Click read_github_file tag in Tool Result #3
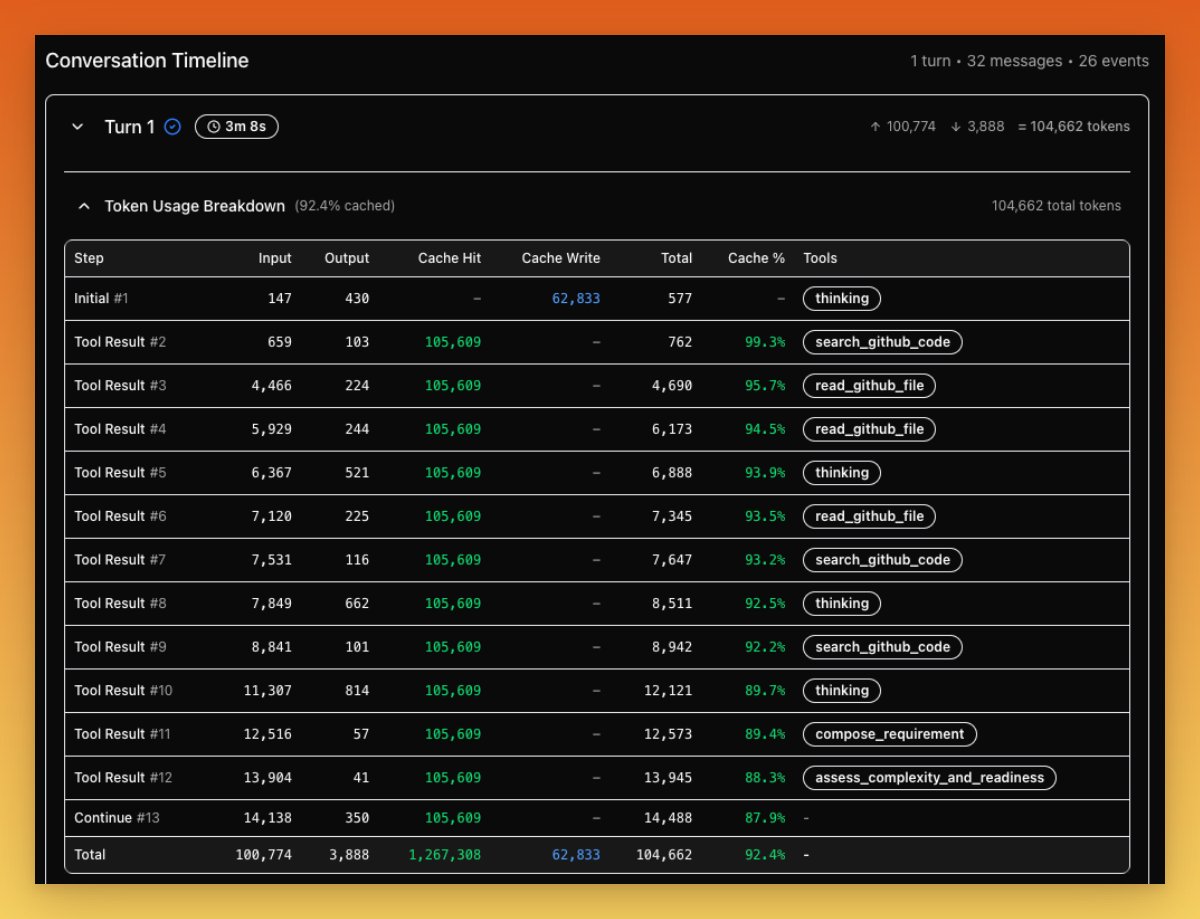1200x919 pixels. point(869,386)
